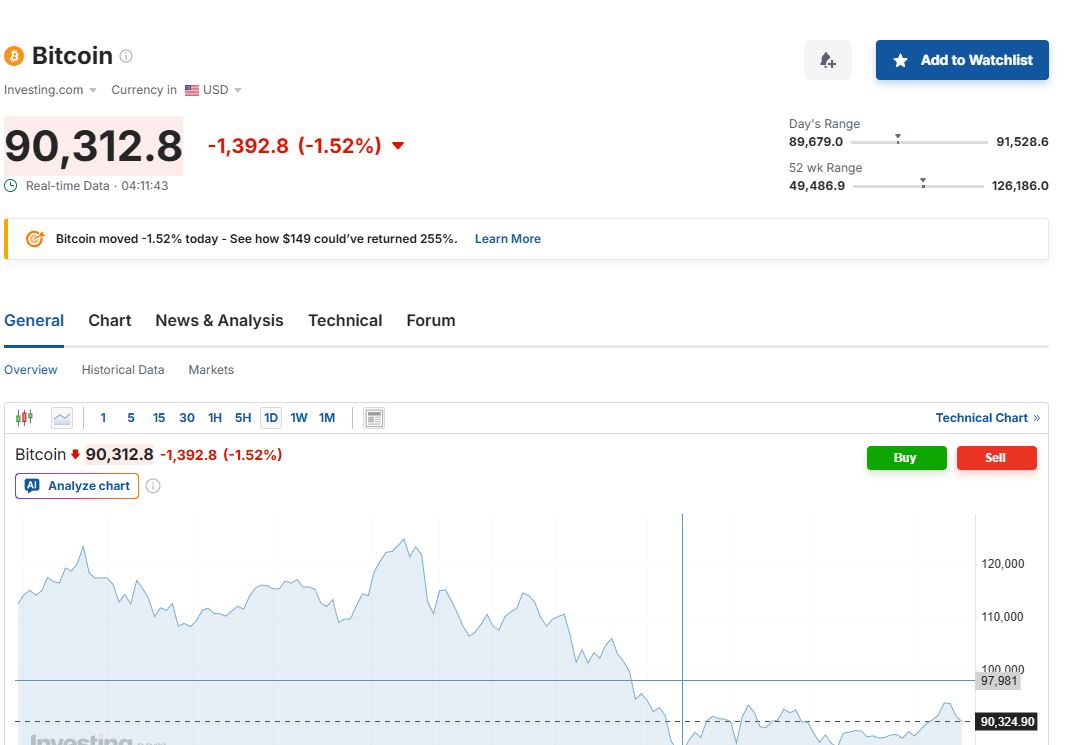The width and height of the screenshot is (1067, 745).
Task: Click the bell alert icon
Action: click(827, 60)
